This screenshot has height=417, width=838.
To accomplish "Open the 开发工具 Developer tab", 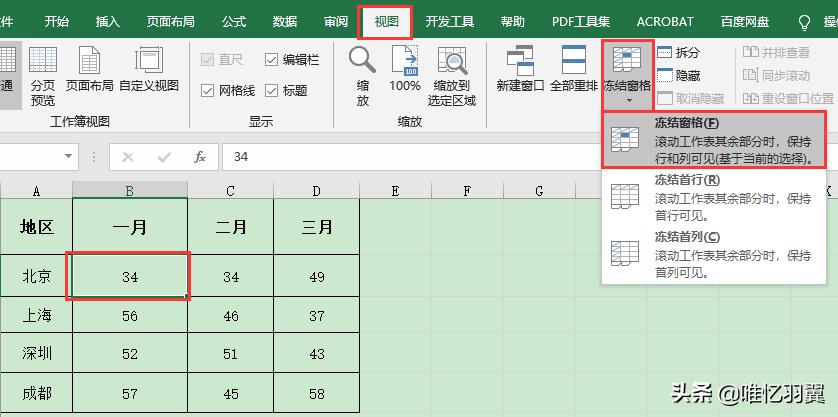I will coord(449,22).
